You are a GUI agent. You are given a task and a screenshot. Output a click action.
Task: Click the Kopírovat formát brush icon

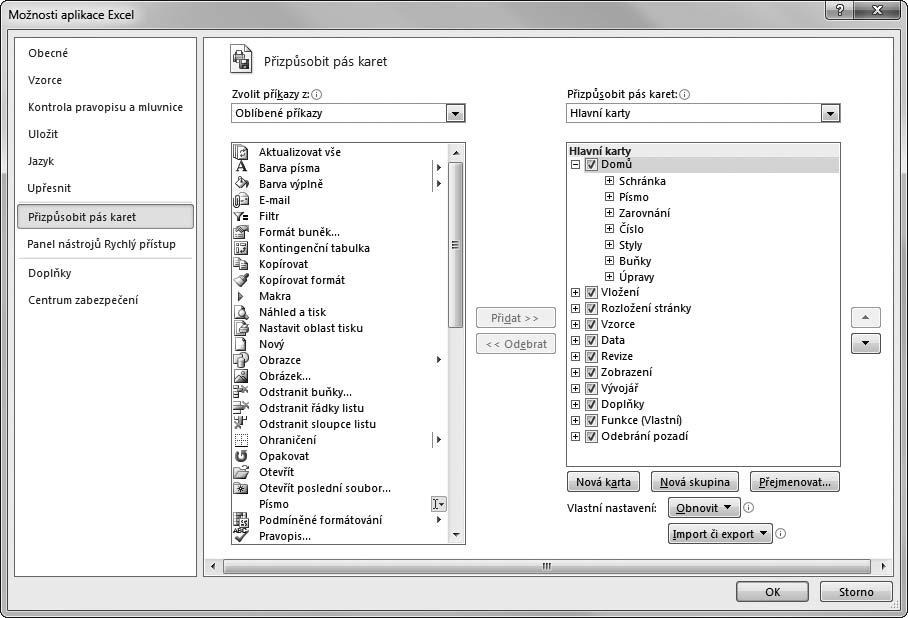(x=241, y=280)
